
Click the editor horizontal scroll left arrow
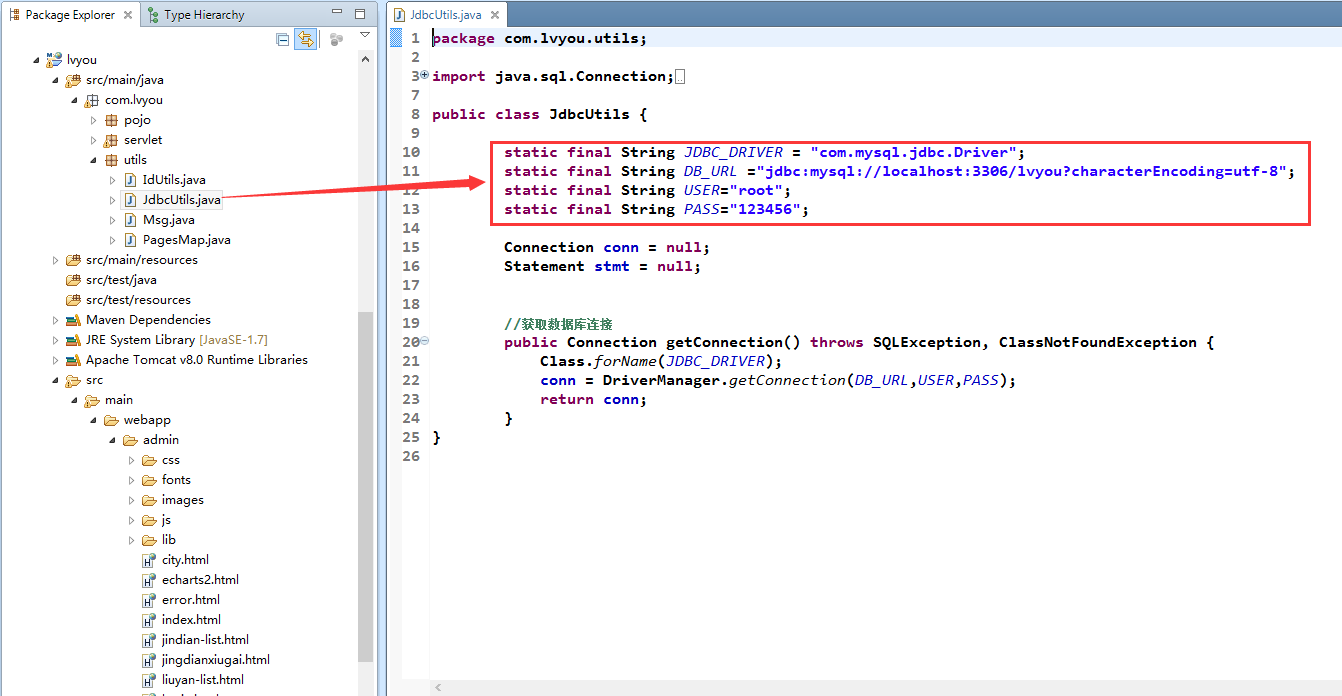[438, 687]
